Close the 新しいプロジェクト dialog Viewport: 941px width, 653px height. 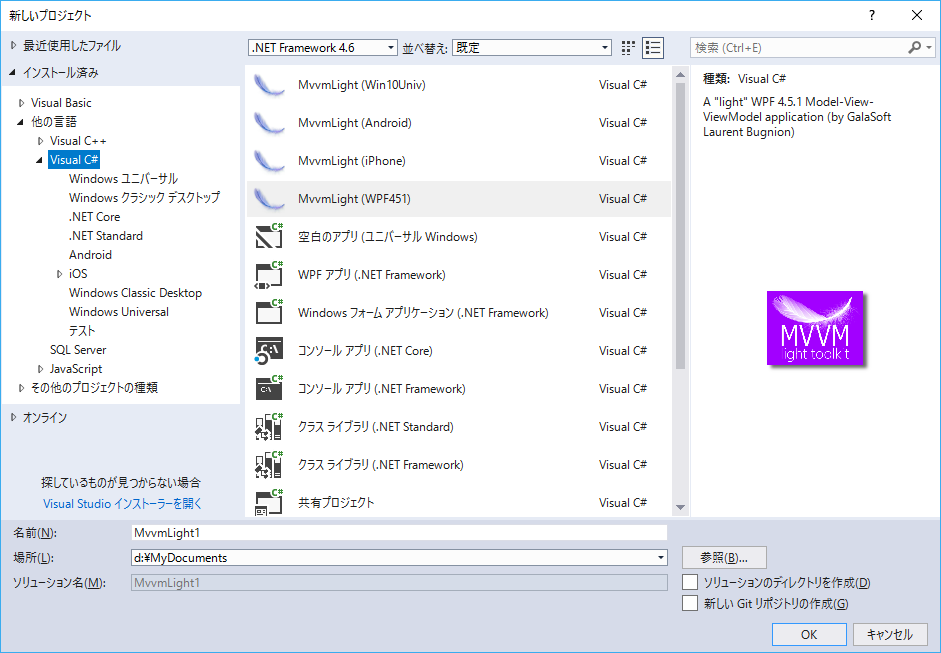coord(917,15)
